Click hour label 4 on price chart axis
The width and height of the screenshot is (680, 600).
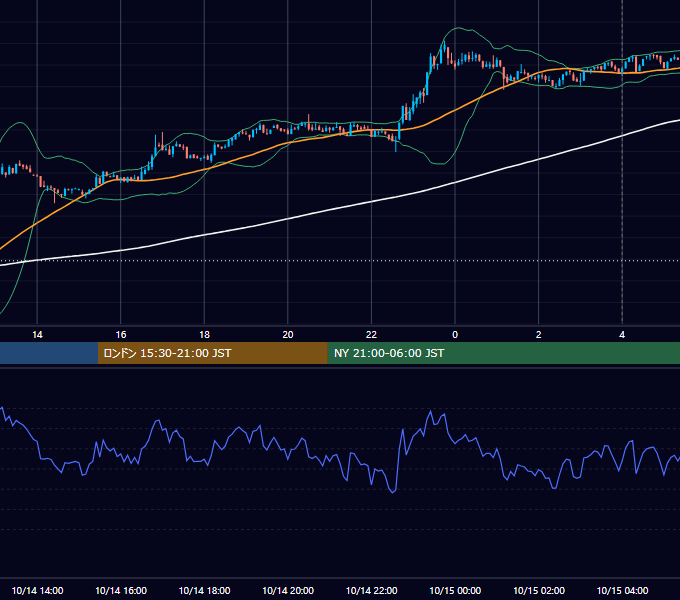tap(622, 335)
